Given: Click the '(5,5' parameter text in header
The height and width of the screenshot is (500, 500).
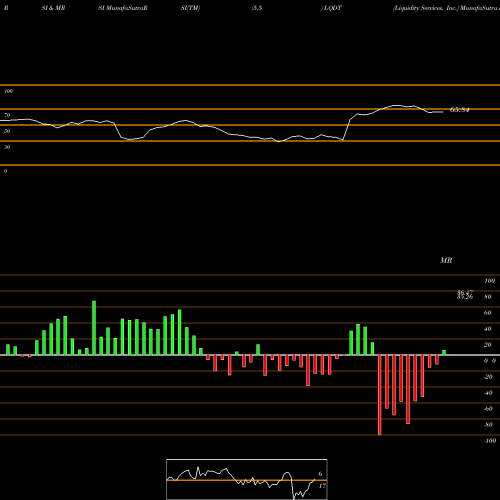Looking at the screenshot, I should tap(257, 8).
